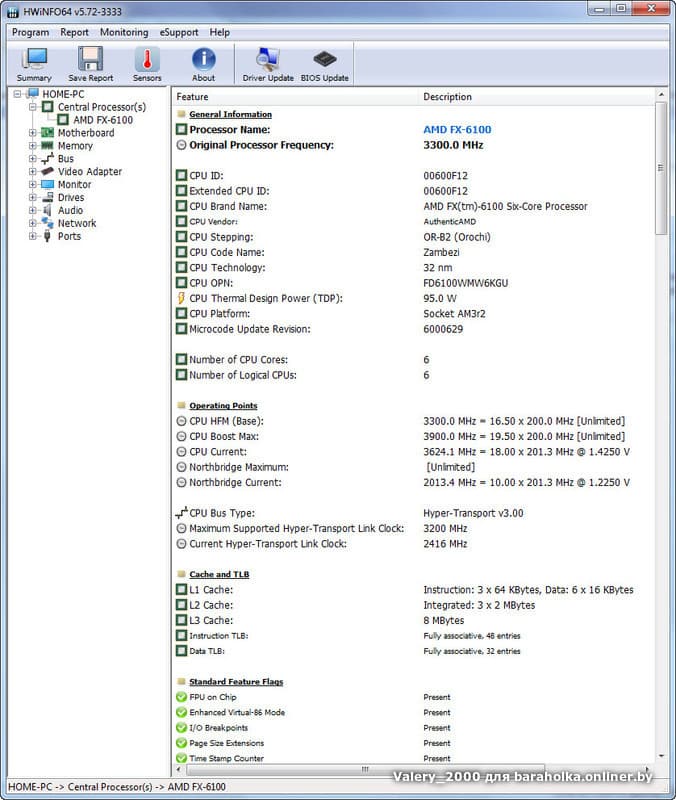Select the Enhanced Virtual-86 Mode row
This screenshot has height=800, width=676.
pyautogui.click(x=413, y=712)
